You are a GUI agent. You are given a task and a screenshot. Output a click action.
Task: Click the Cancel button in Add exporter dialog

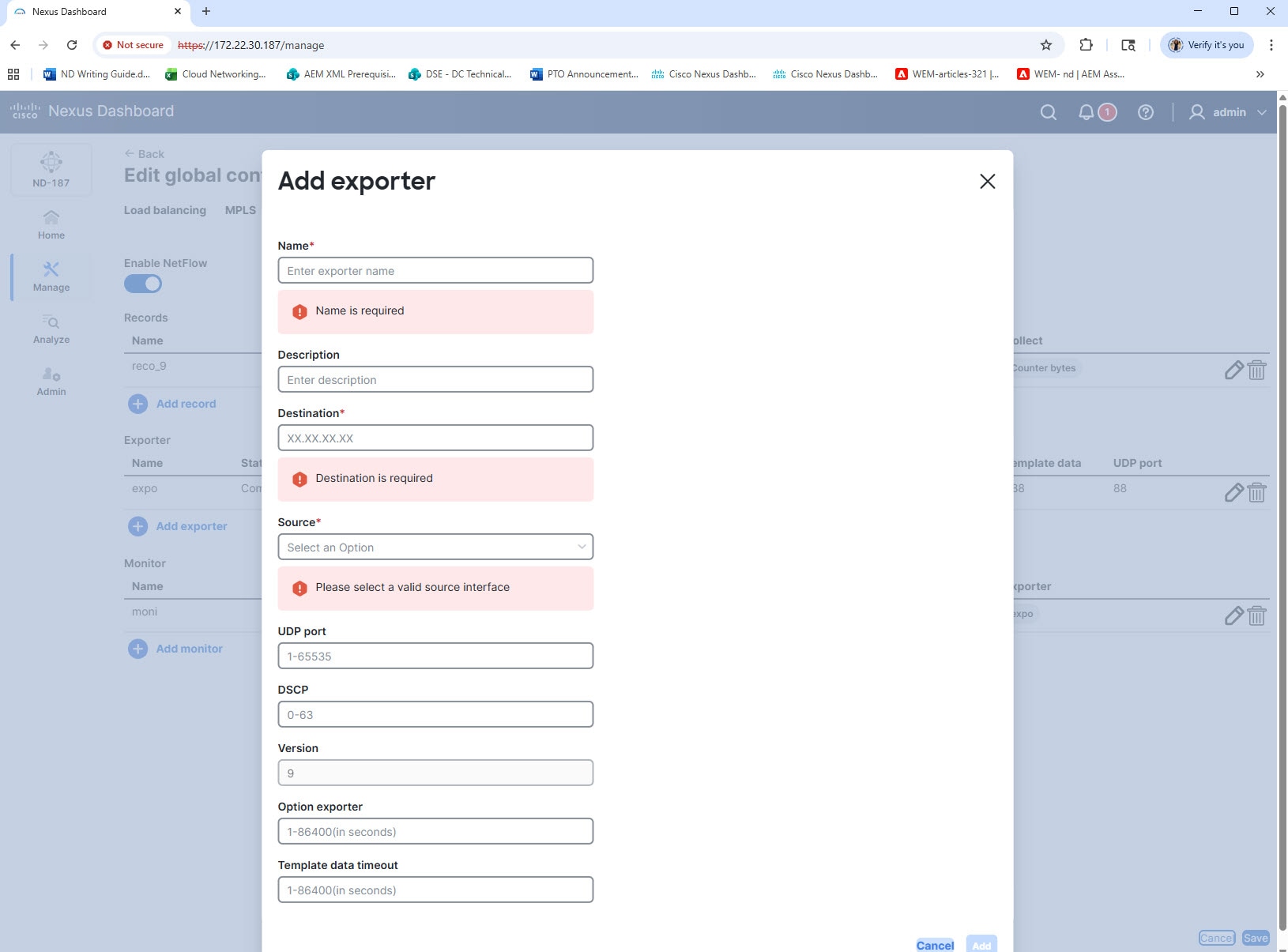pyautogui.click(x=935, y=945)
